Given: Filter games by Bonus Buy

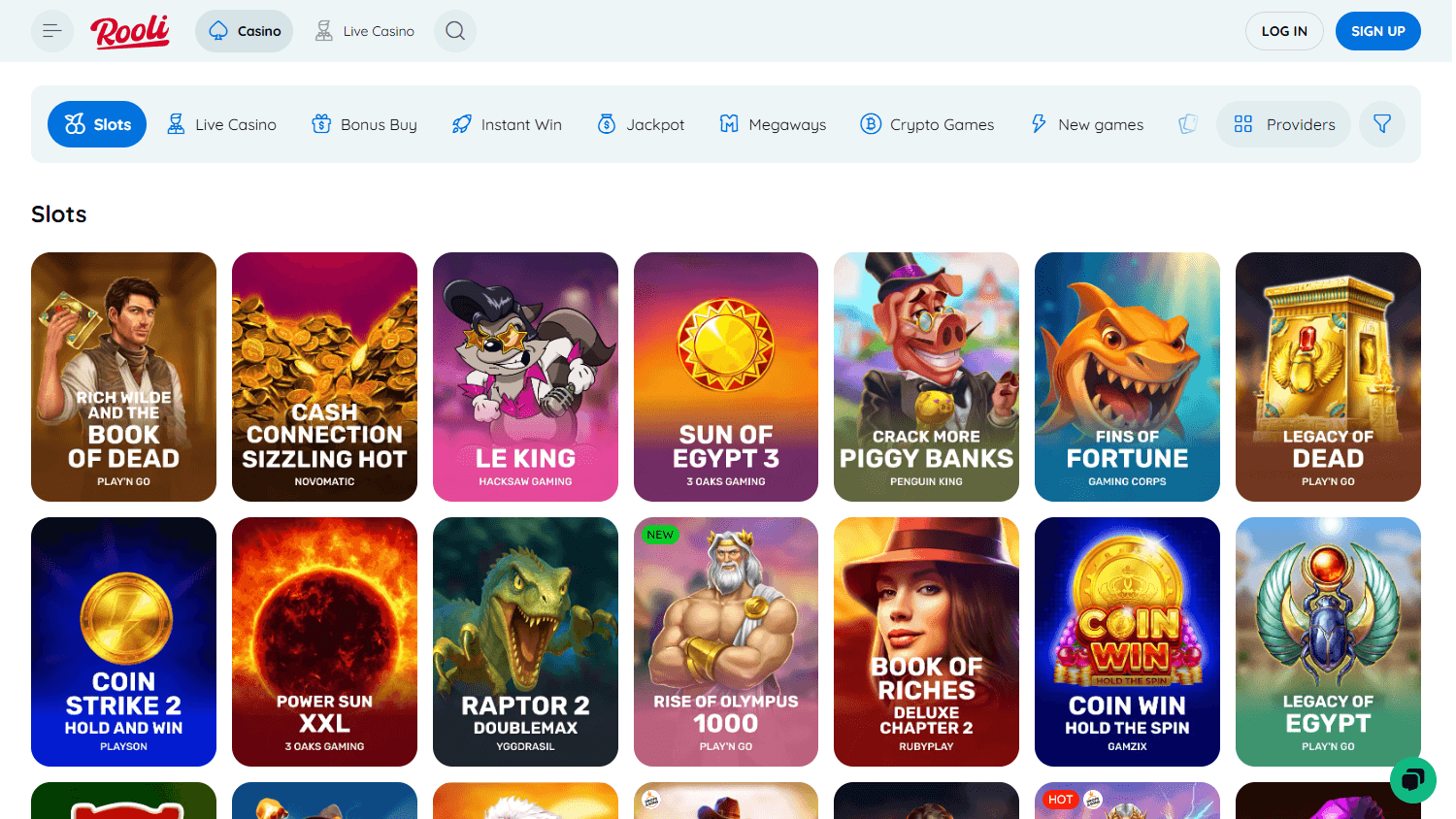Looking at the screenshot, I should [364, 124].
